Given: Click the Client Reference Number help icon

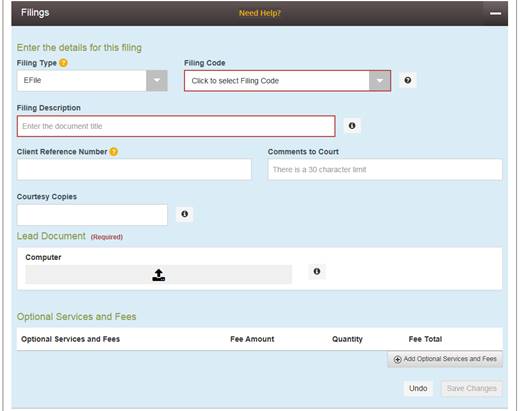Looking at the screenshot, I should (114, 152).
